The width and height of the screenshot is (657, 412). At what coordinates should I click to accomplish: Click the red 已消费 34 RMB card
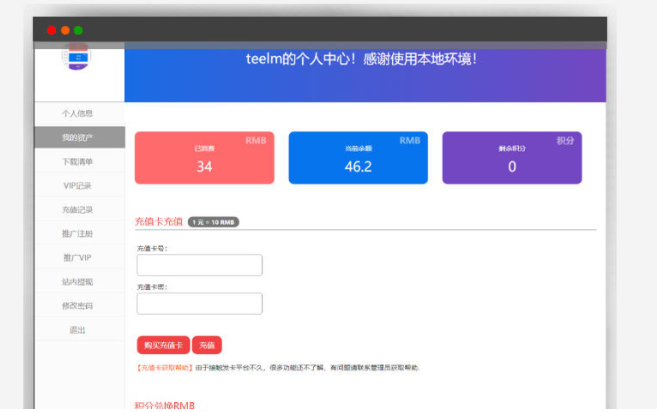(204, 158)
